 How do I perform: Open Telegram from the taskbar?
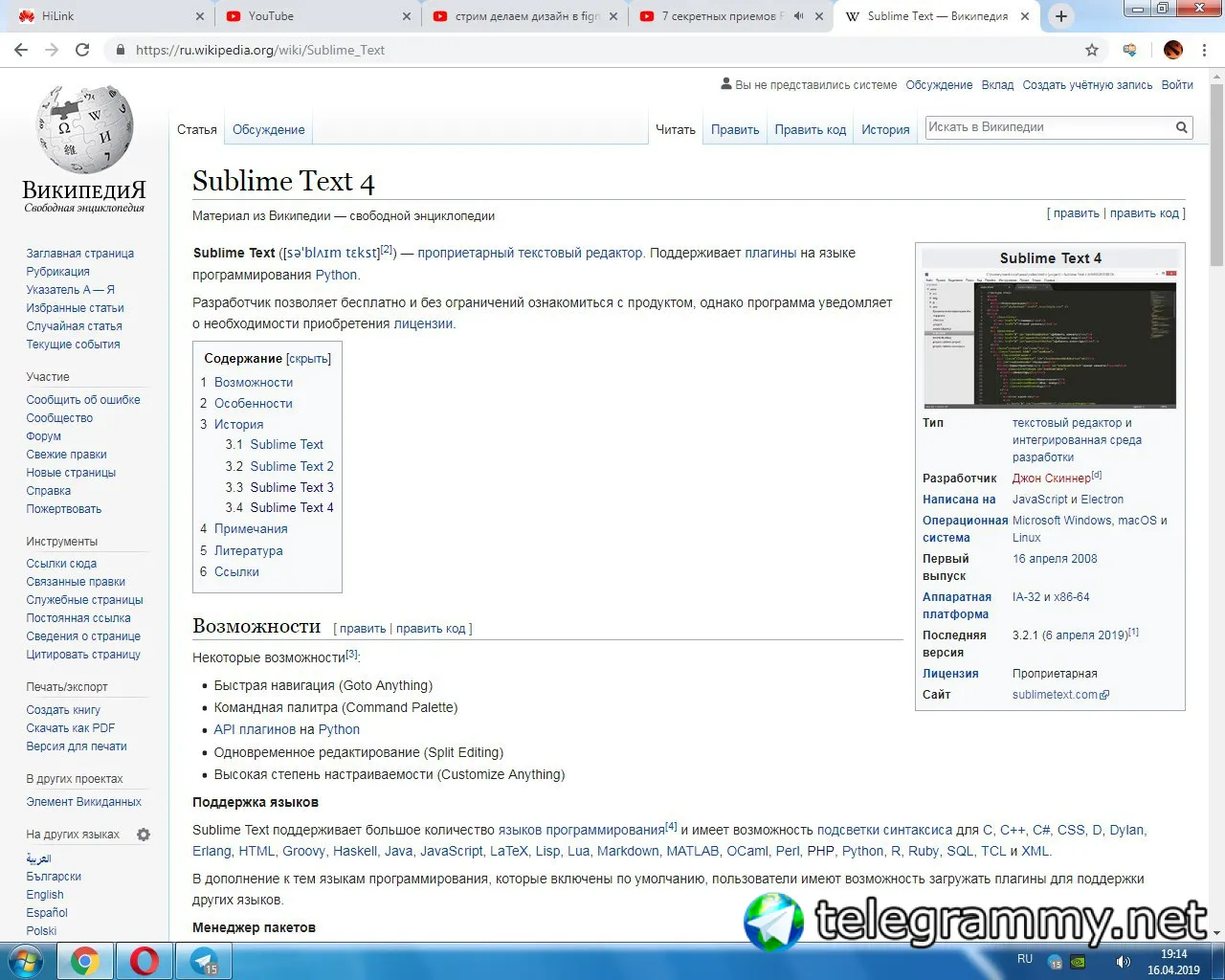click(x=204, y=961)
